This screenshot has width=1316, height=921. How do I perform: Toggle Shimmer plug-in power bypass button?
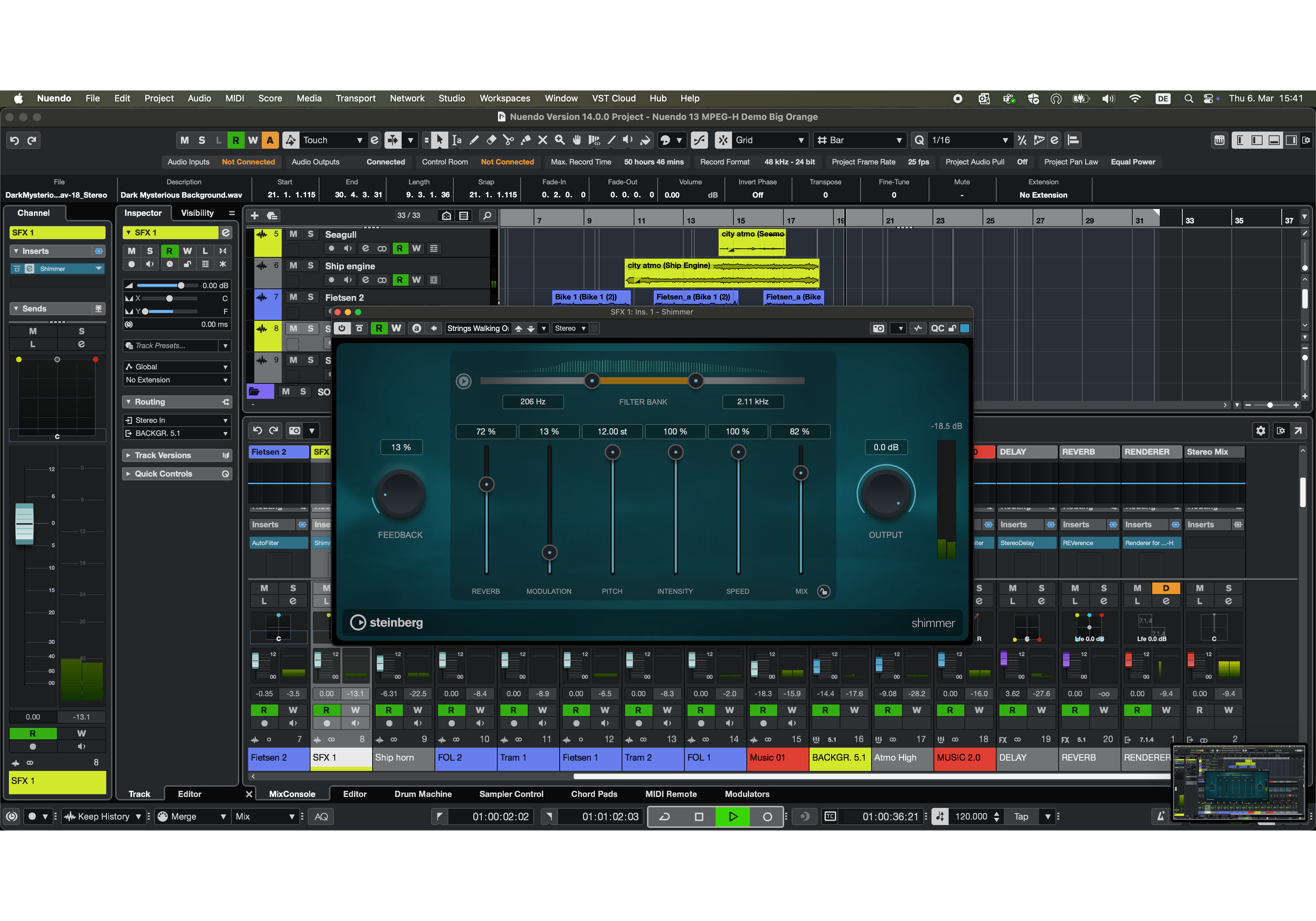[342, 328]
